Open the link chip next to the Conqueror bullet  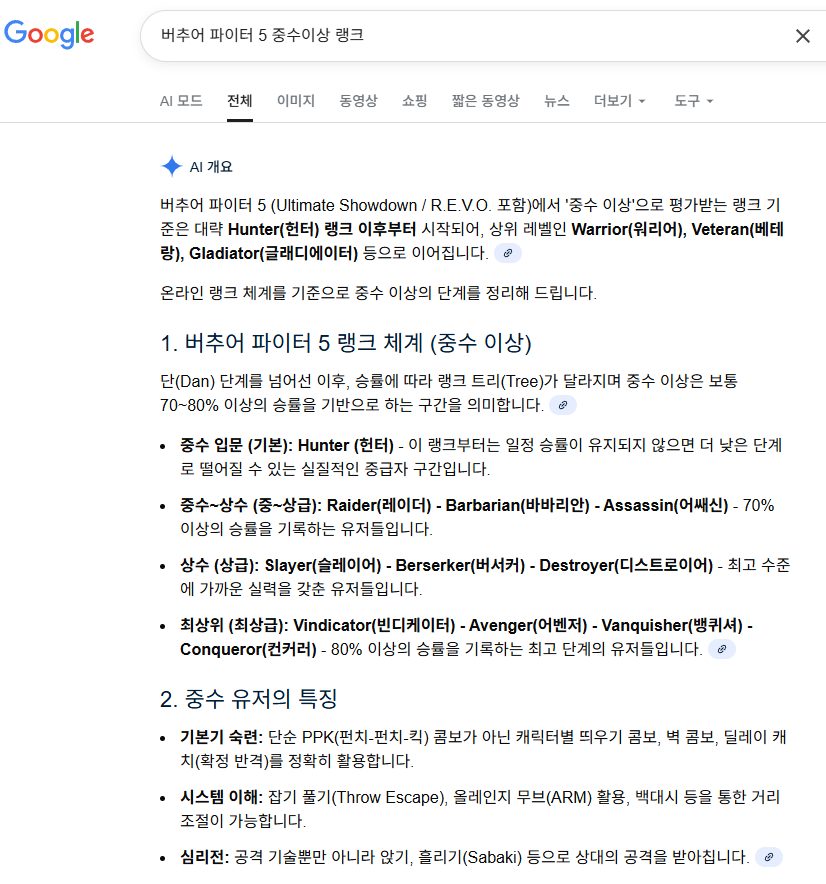pos(722,649)
